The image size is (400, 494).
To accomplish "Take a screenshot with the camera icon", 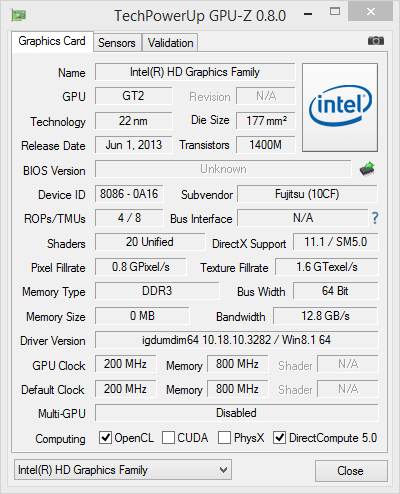I will coord(376,41).
